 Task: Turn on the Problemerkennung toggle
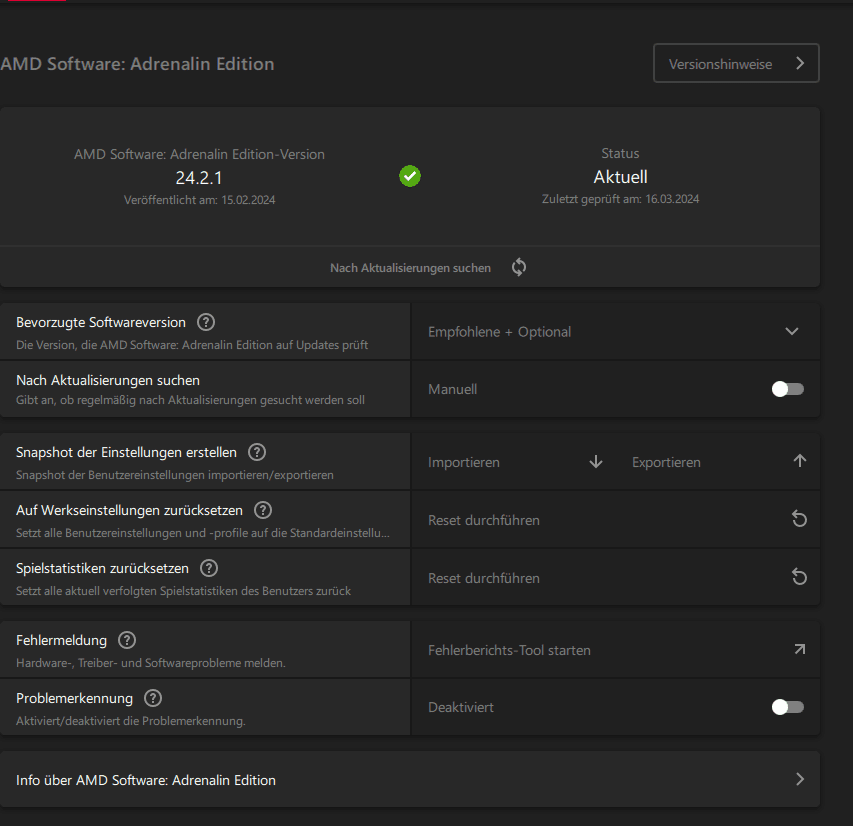pyautogui.click(x=787, y=707)
